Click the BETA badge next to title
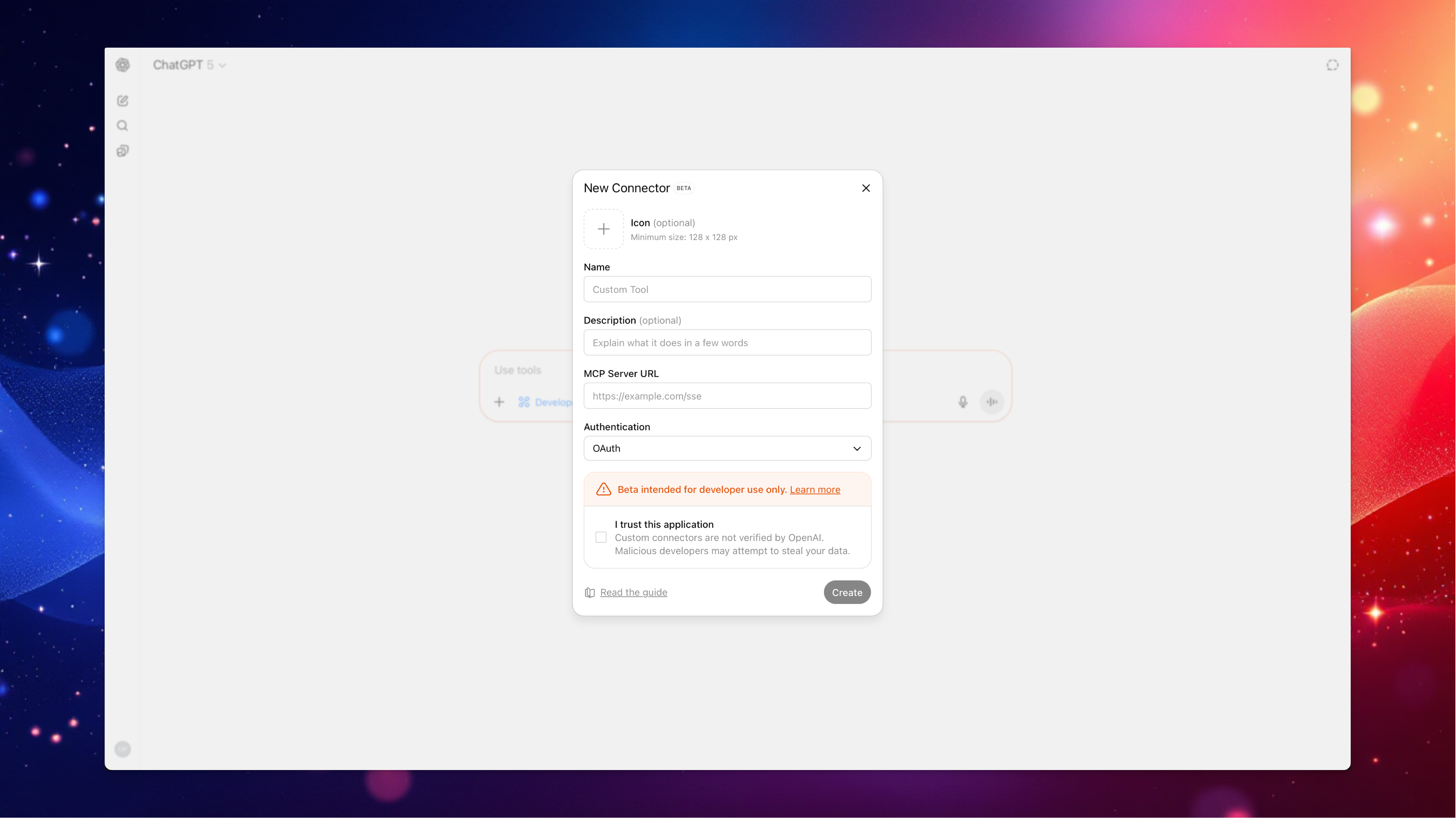Screen dimensions: 1456x818 pos(684,189)
